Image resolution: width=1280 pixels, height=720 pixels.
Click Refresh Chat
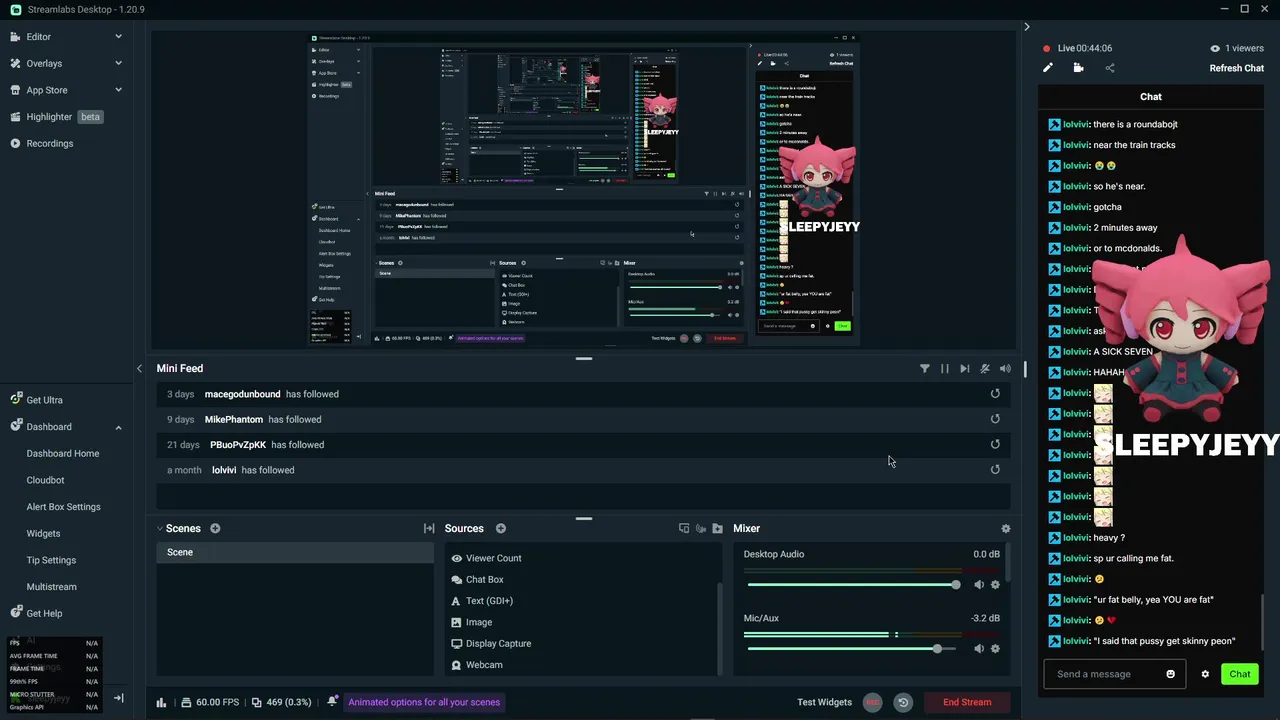click(1237, 68)
